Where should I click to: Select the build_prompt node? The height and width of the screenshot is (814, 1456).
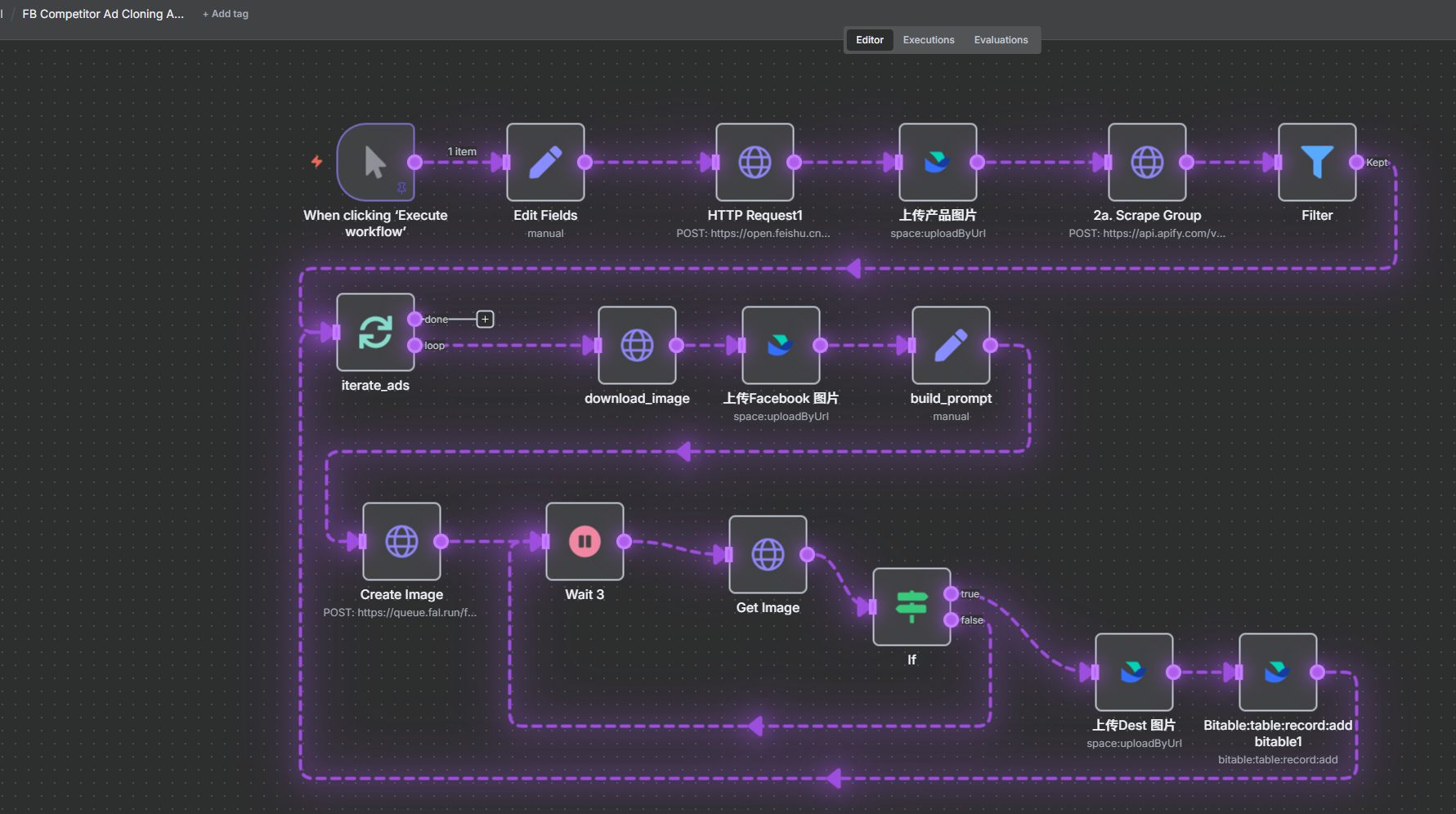(x=951, y=345)
